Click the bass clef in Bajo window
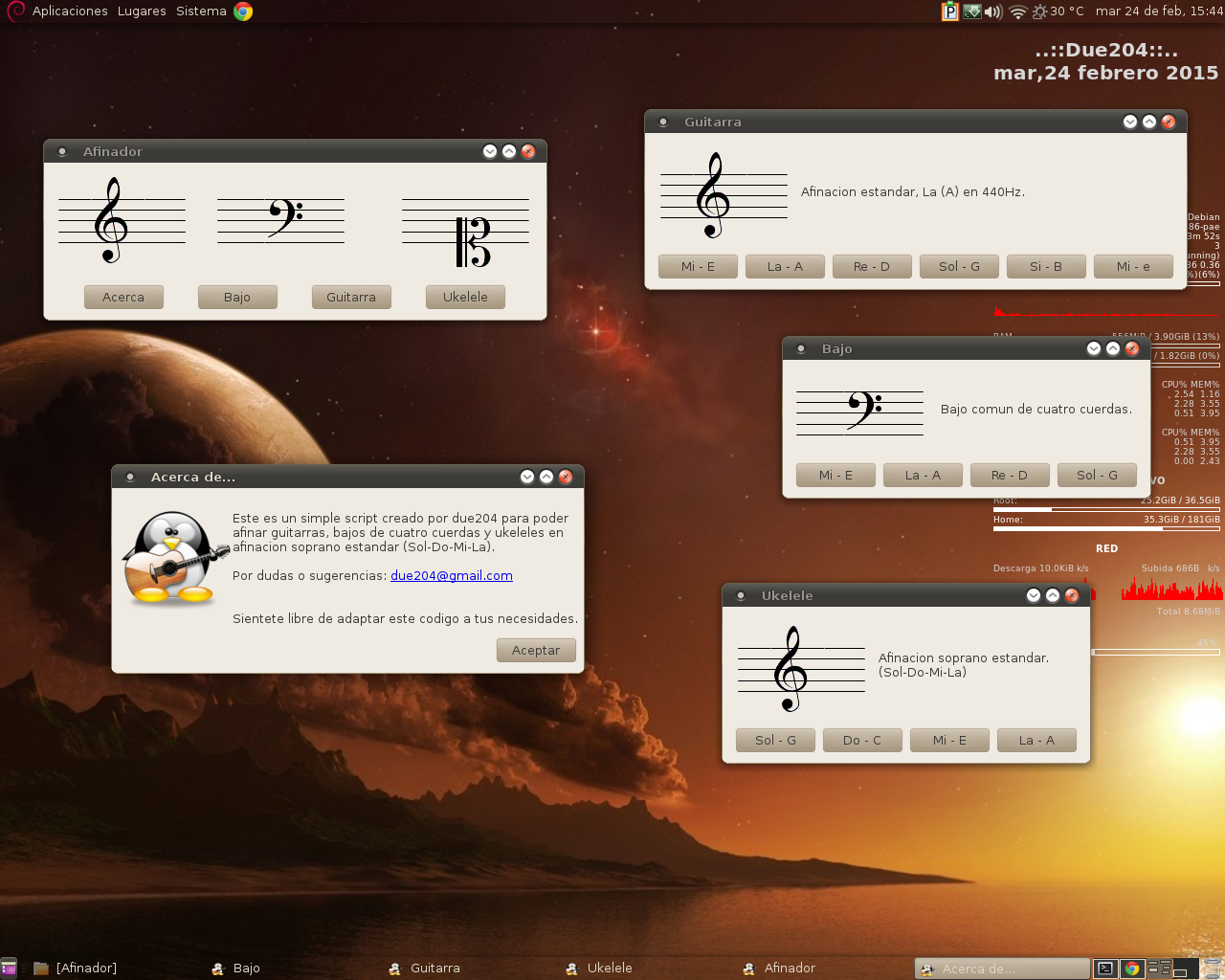This screenshot has height=980, width=1225. click(859, 412)
